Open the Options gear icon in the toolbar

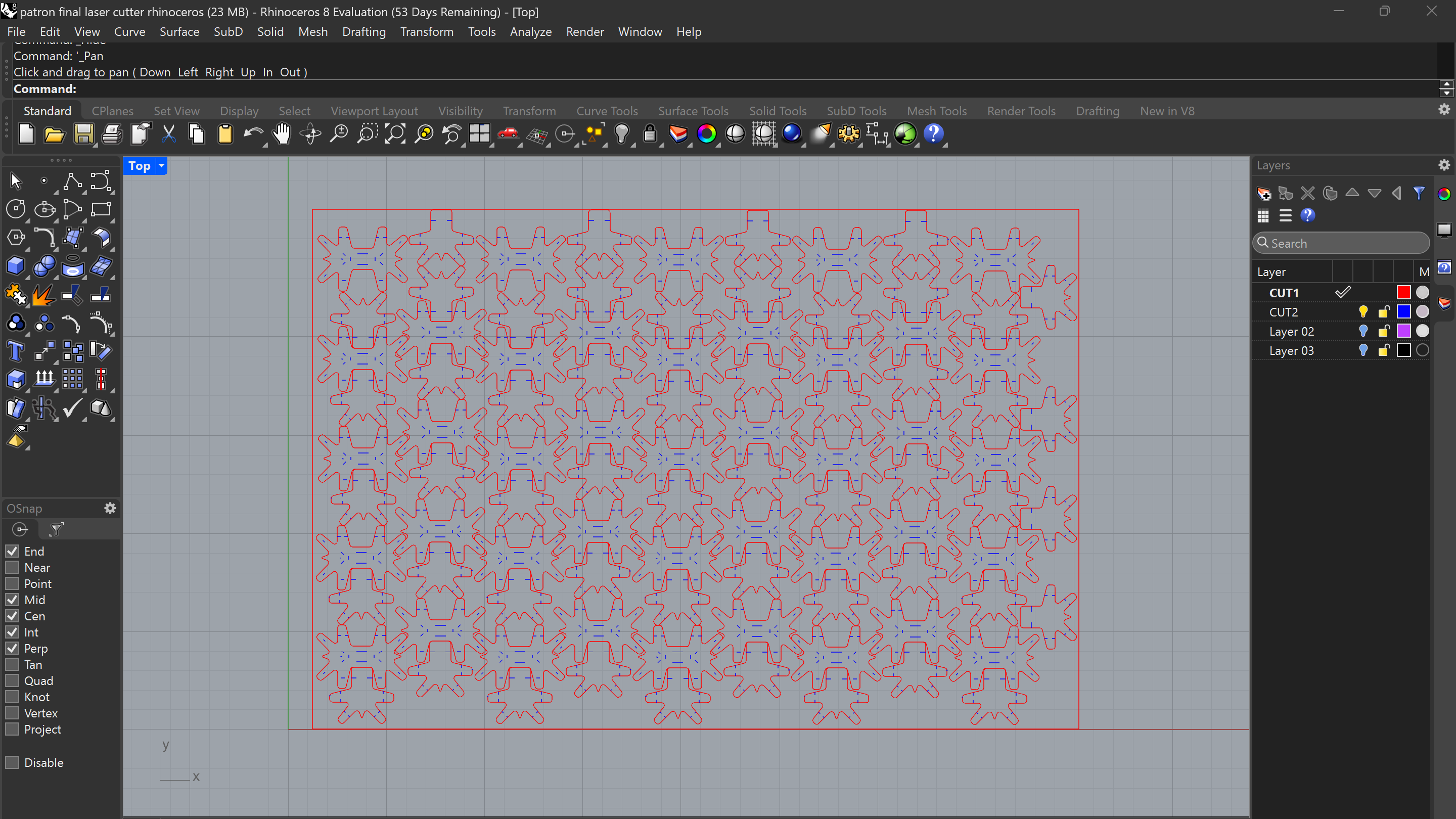click(x=848, y=134)
